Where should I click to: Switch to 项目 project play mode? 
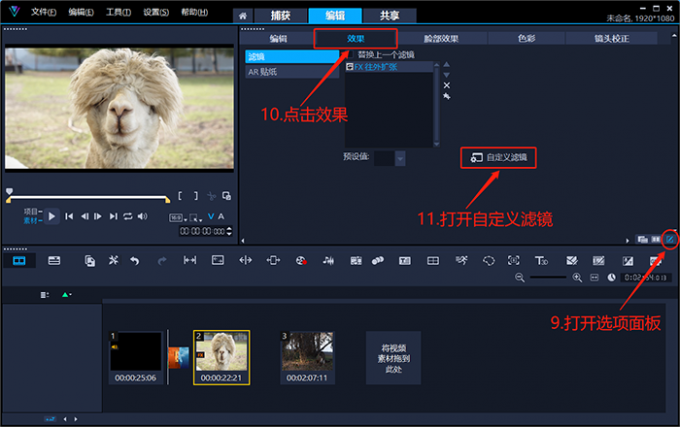click(33, 212)
